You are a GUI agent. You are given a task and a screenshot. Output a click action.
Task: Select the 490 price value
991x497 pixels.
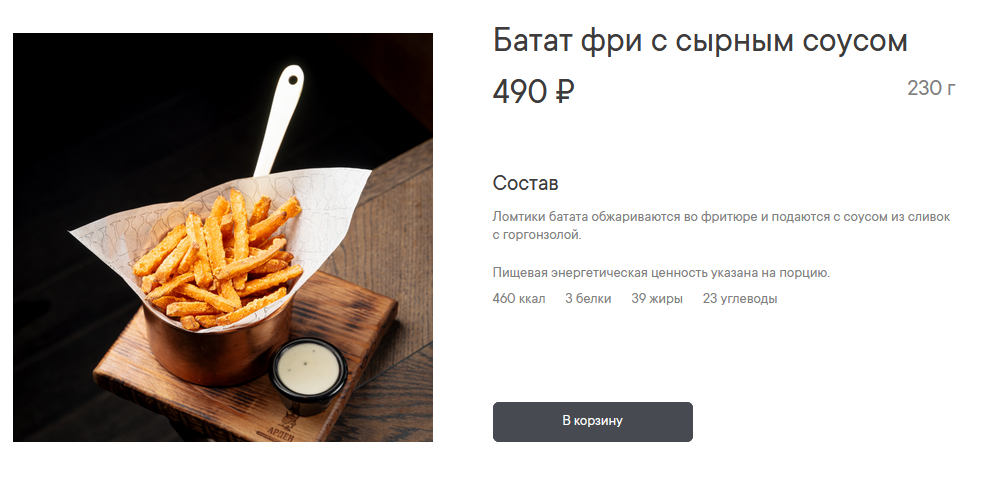520,92
